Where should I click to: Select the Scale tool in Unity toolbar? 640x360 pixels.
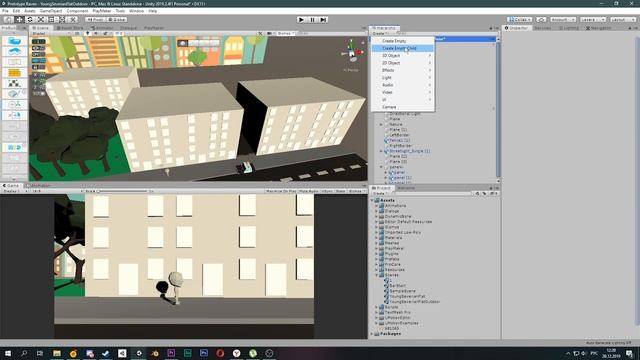click(x=41, y=20)
